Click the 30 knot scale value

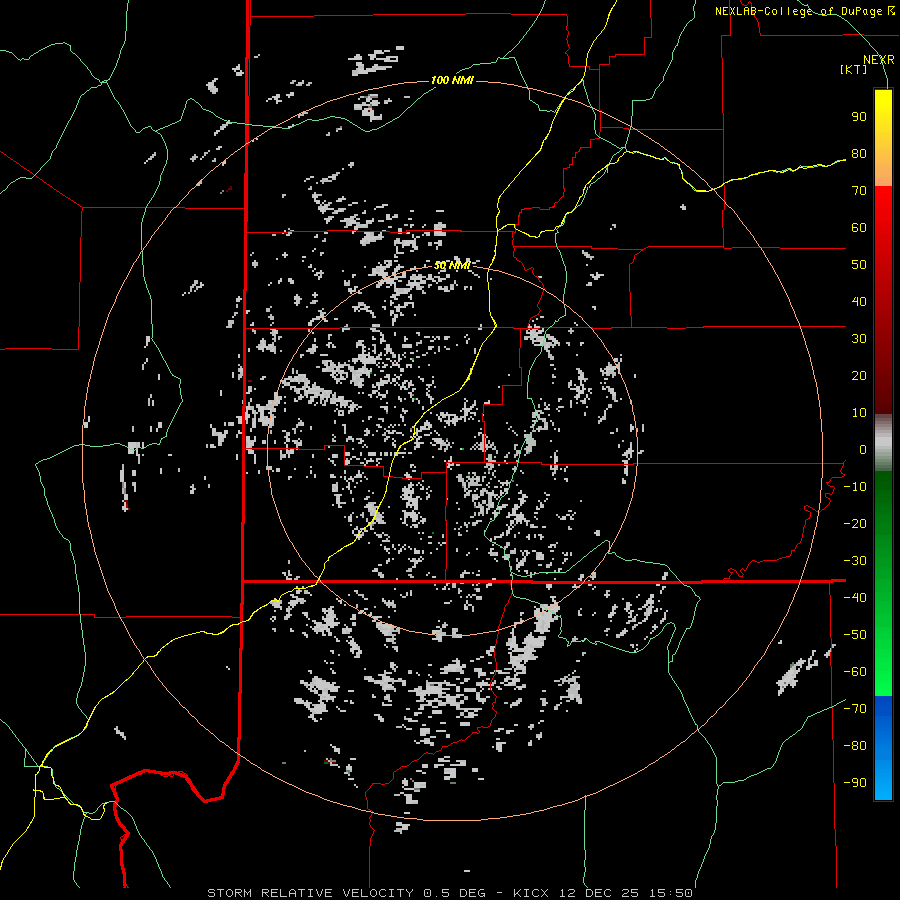(859, 339)
